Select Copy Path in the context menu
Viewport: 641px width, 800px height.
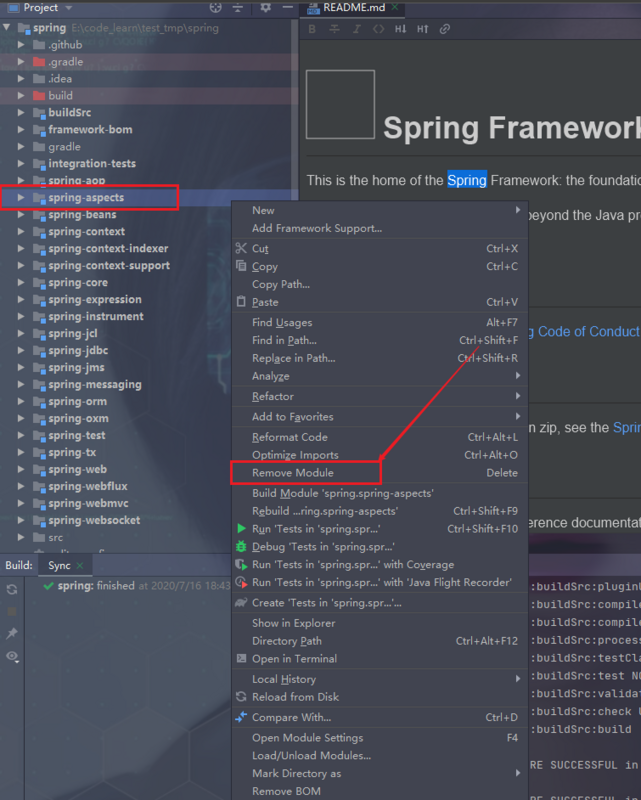pos(380,284)
